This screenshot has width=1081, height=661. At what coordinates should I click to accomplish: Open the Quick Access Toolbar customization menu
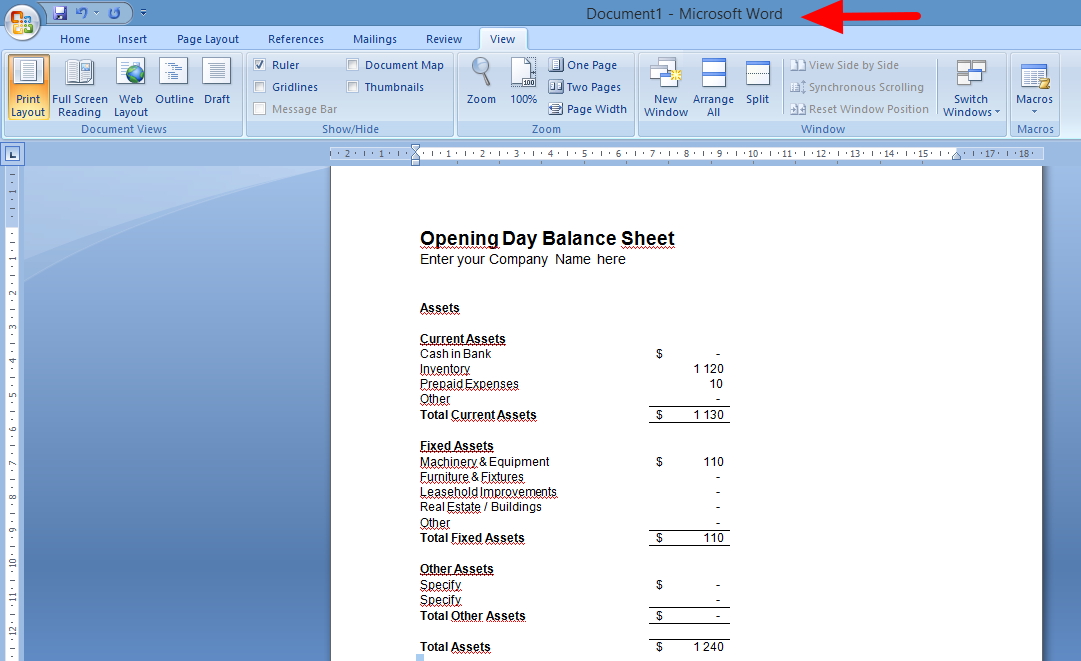[x=142, y=11]
